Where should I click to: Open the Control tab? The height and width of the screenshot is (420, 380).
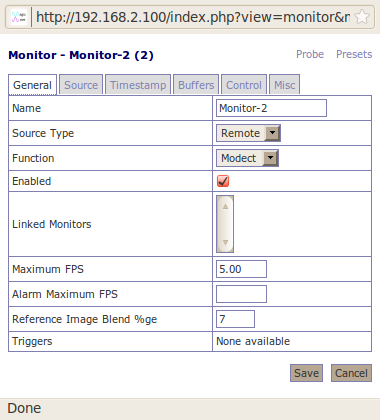(244, 85)
